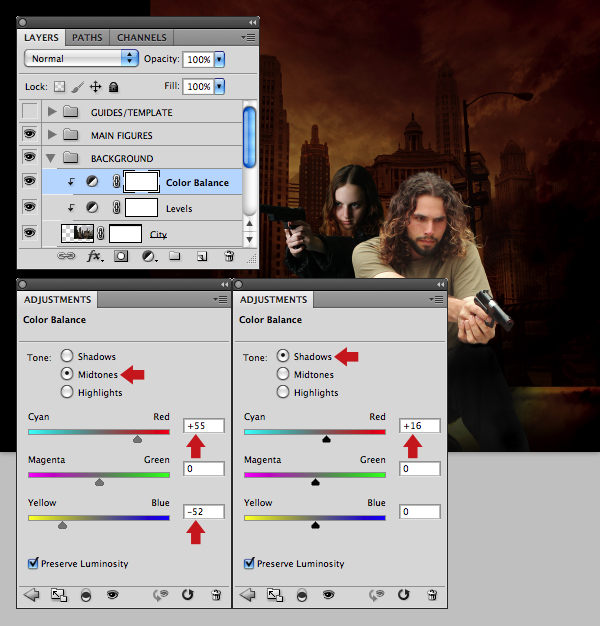
Task: Expand the GUIDES/TEMPLATE group
Action: [52, 112]
